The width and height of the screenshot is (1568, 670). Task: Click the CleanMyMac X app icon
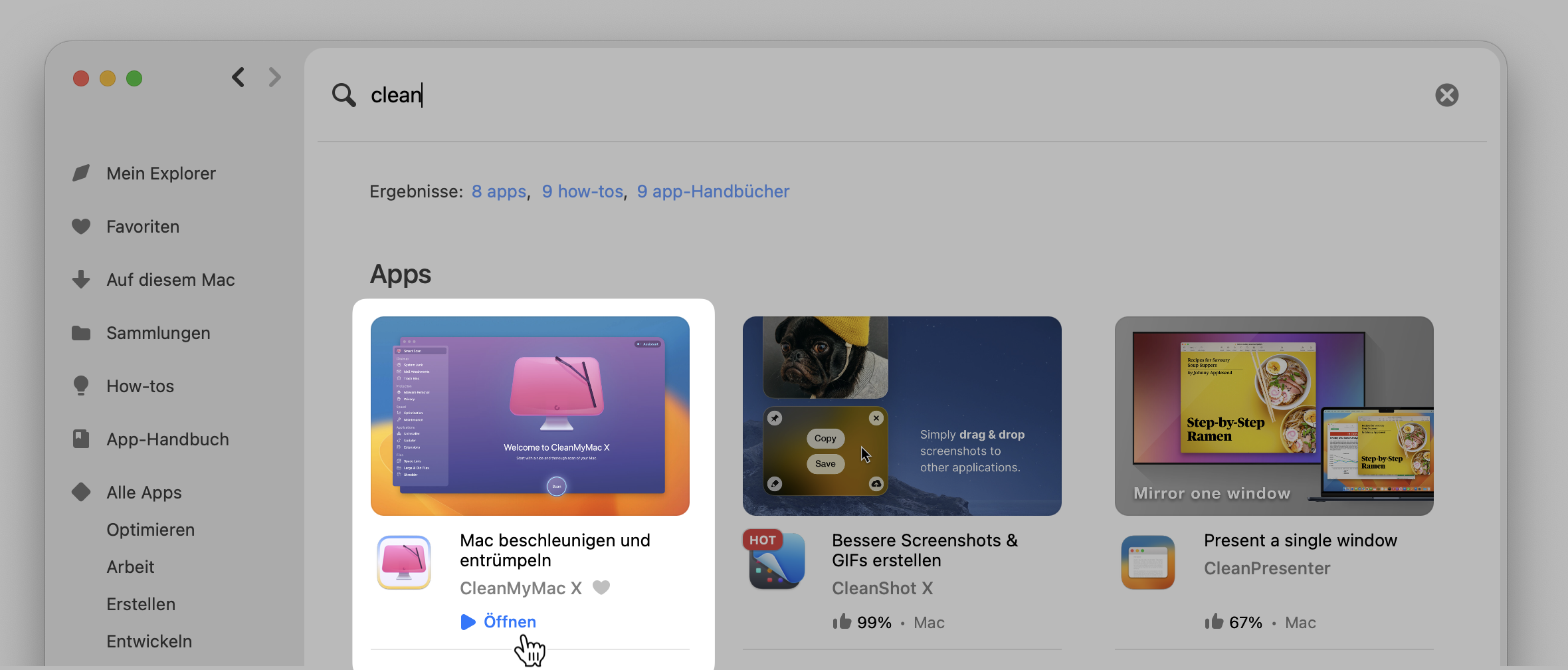click(404, 562)
